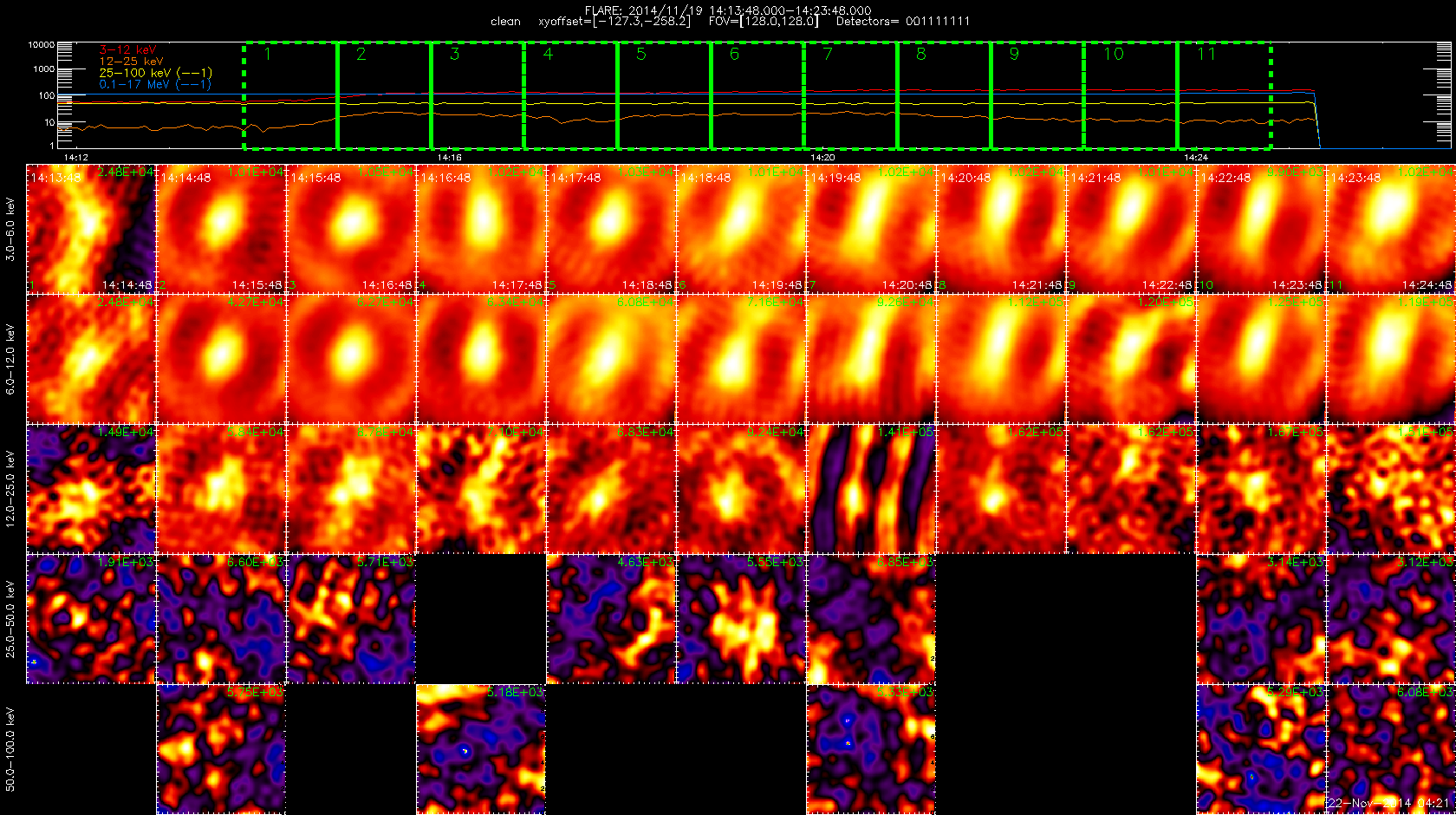Click the 14:20 tick label on time axis
Image resolution: width=1456 pixels, height=815 pixels.
coord(822,158)
